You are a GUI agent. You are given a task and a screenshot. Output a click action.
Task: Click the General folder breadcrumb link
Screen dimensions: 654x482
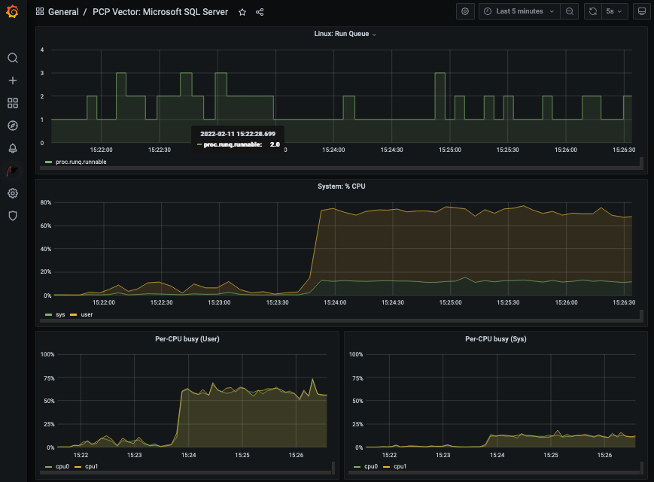click(x=63, y=12)
